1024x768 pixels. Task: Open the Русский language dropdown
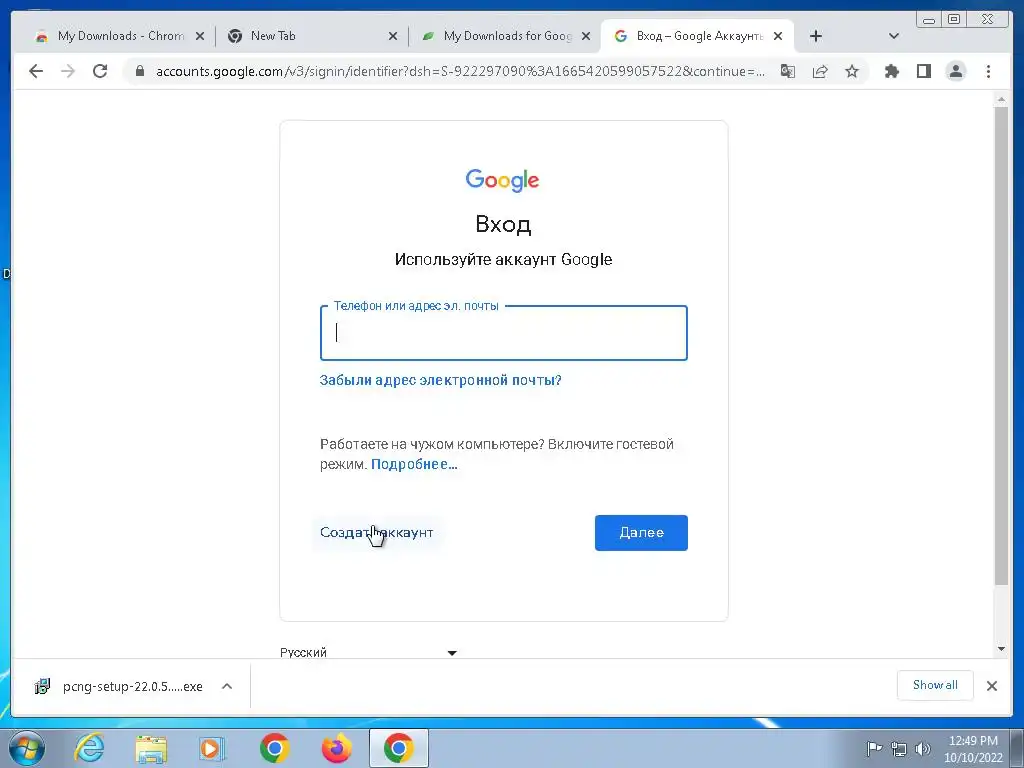(x=368, y=652)
